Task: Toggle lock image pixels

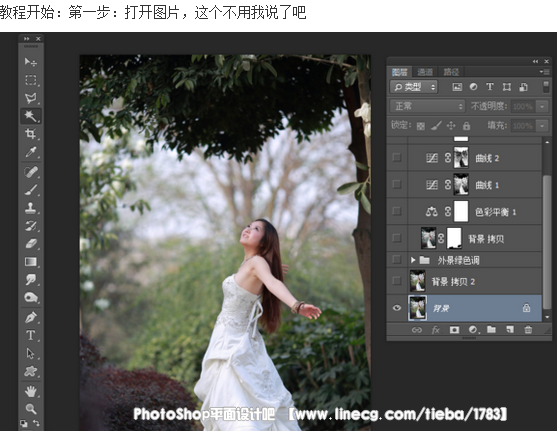Action: tap(436, 125)
